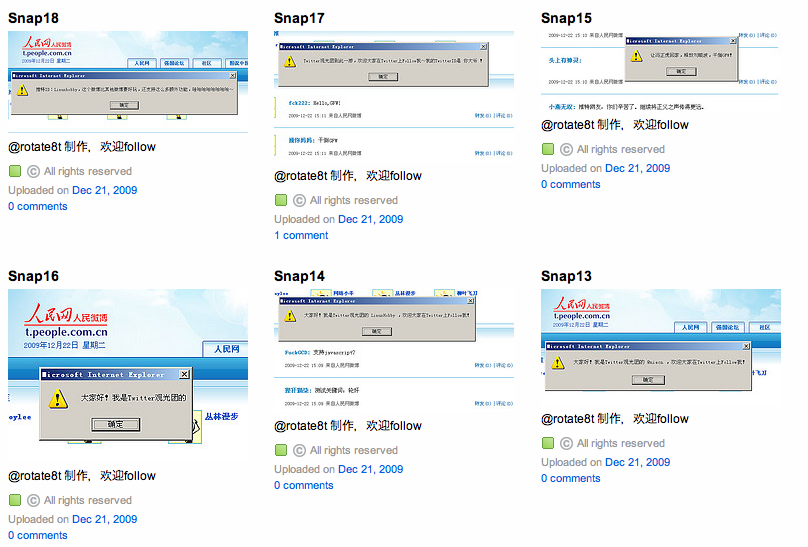This screenshot has width=808, height=547.
Task: Open "0 comments" link under Snap18
Action: [x=38, y=207]
